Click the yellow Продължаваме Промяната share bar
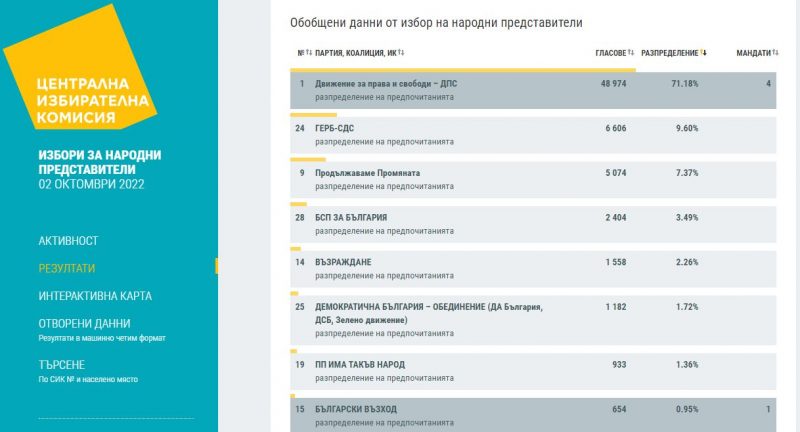The width and height of the screenshot is (800, 432). click(x=308, y=160)
